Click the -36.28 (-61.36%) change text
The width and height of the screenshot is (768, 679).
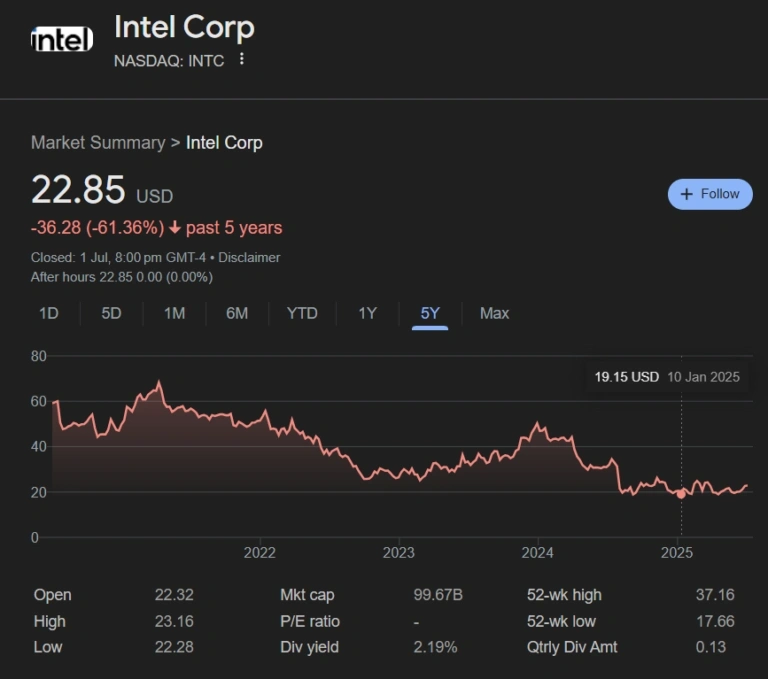click(x=97, y=228)
